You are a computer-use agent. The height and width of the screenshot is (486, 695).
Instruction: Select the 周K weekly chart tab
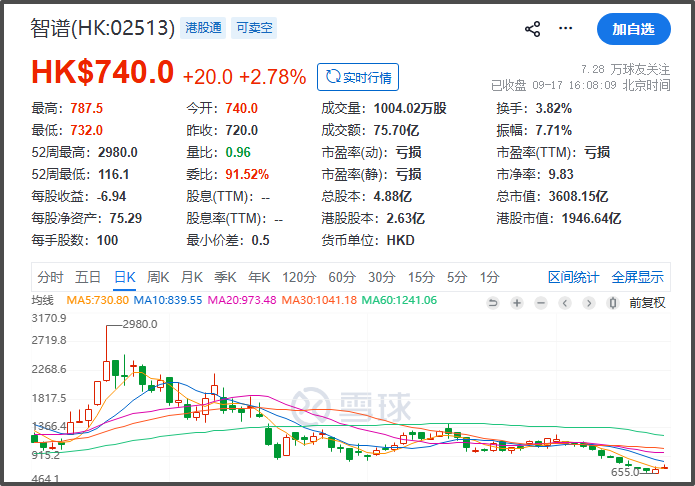click(x=158, y=278)
